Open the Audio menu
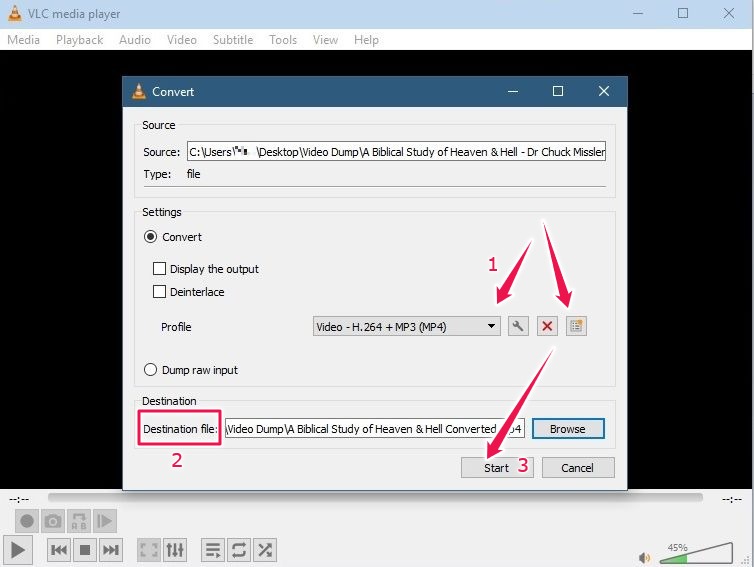The image size is (754, 567). [x=135, y=40]
